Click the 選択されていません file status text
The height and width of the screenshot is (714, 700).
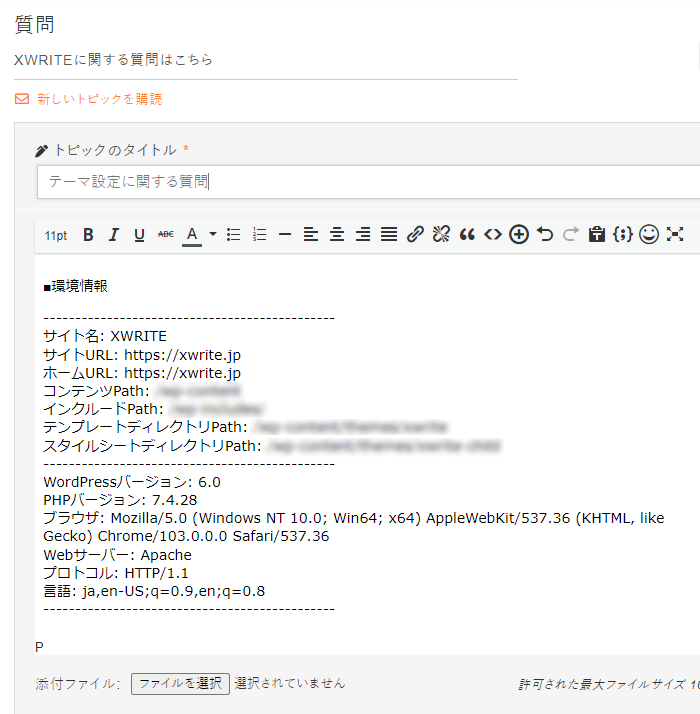point(290,683)
